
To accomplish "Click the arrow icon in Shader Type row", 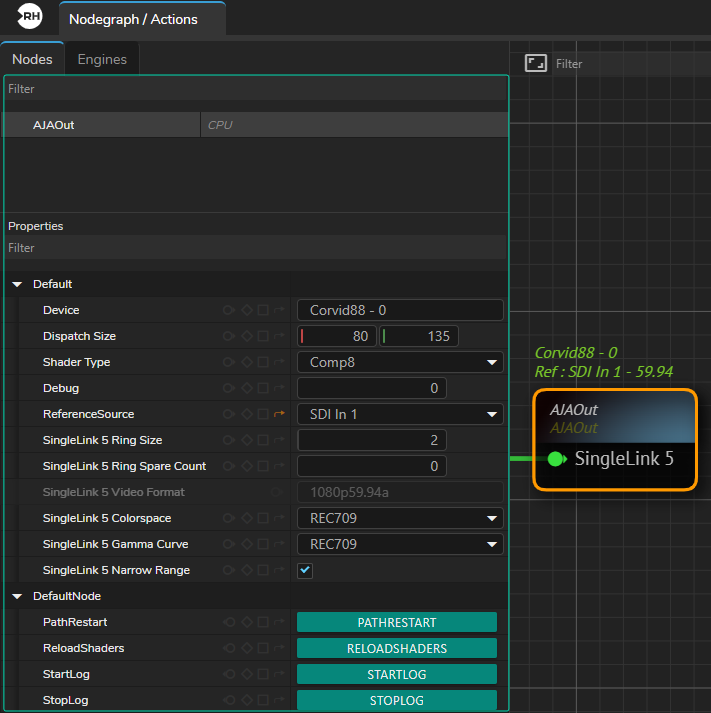I will (x=279, y=362).
